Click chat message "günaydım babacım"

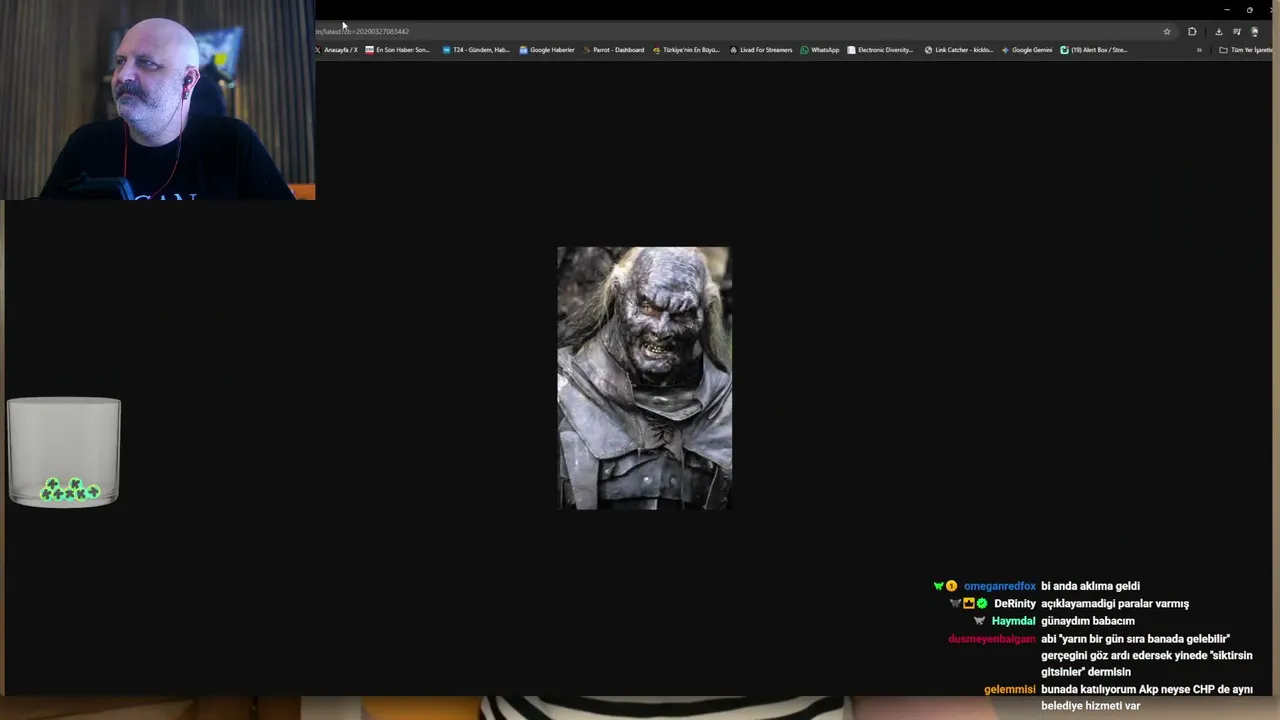click(x=1088, y=621)
